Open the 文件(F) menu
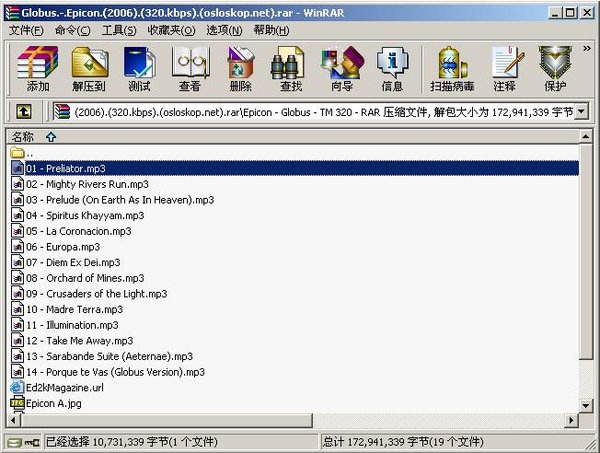This screenshot has width=600, height=453. pyautogui.click(x=26, y=30)
